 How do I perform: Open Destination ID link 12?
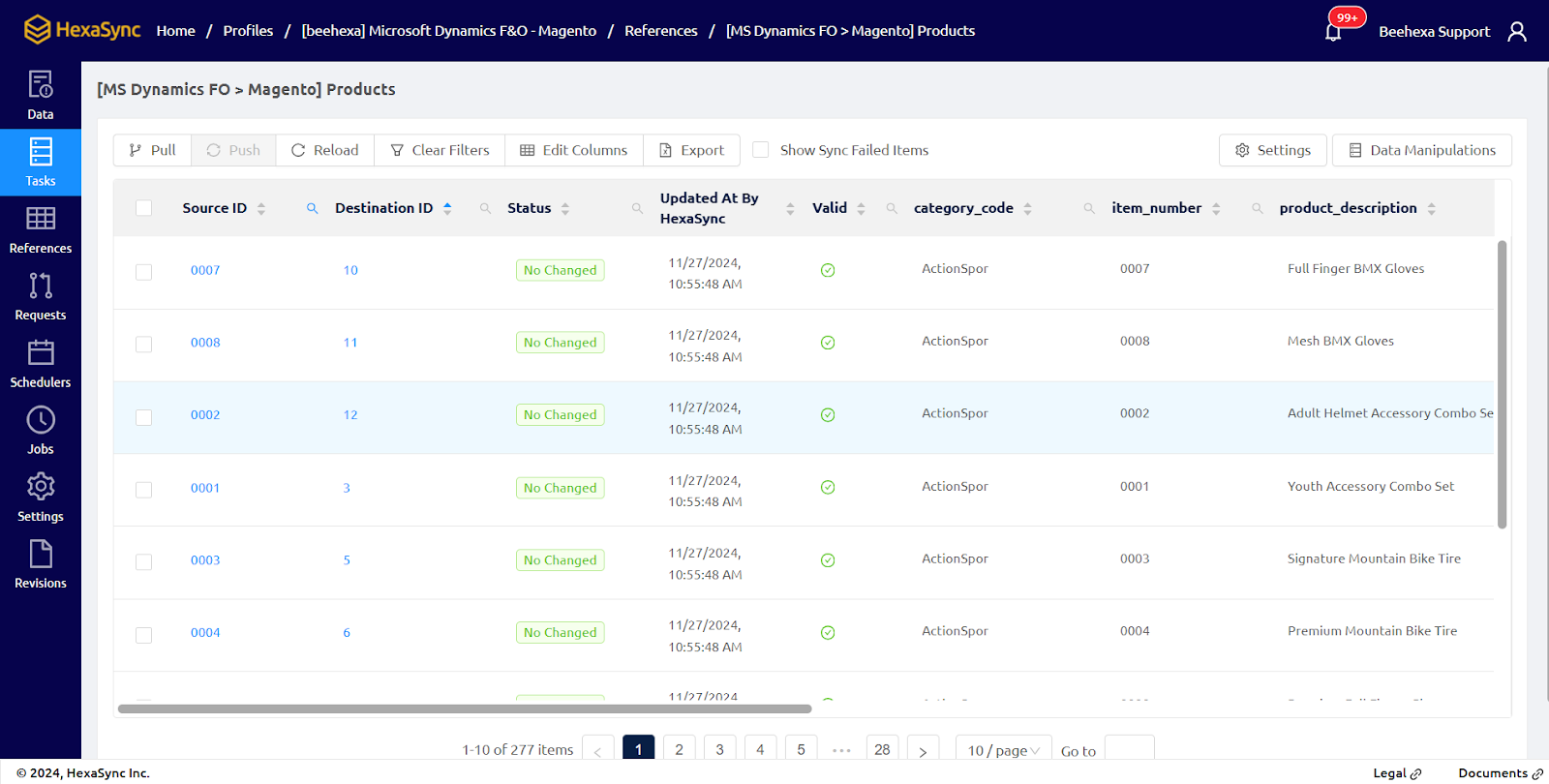(350, 415)
